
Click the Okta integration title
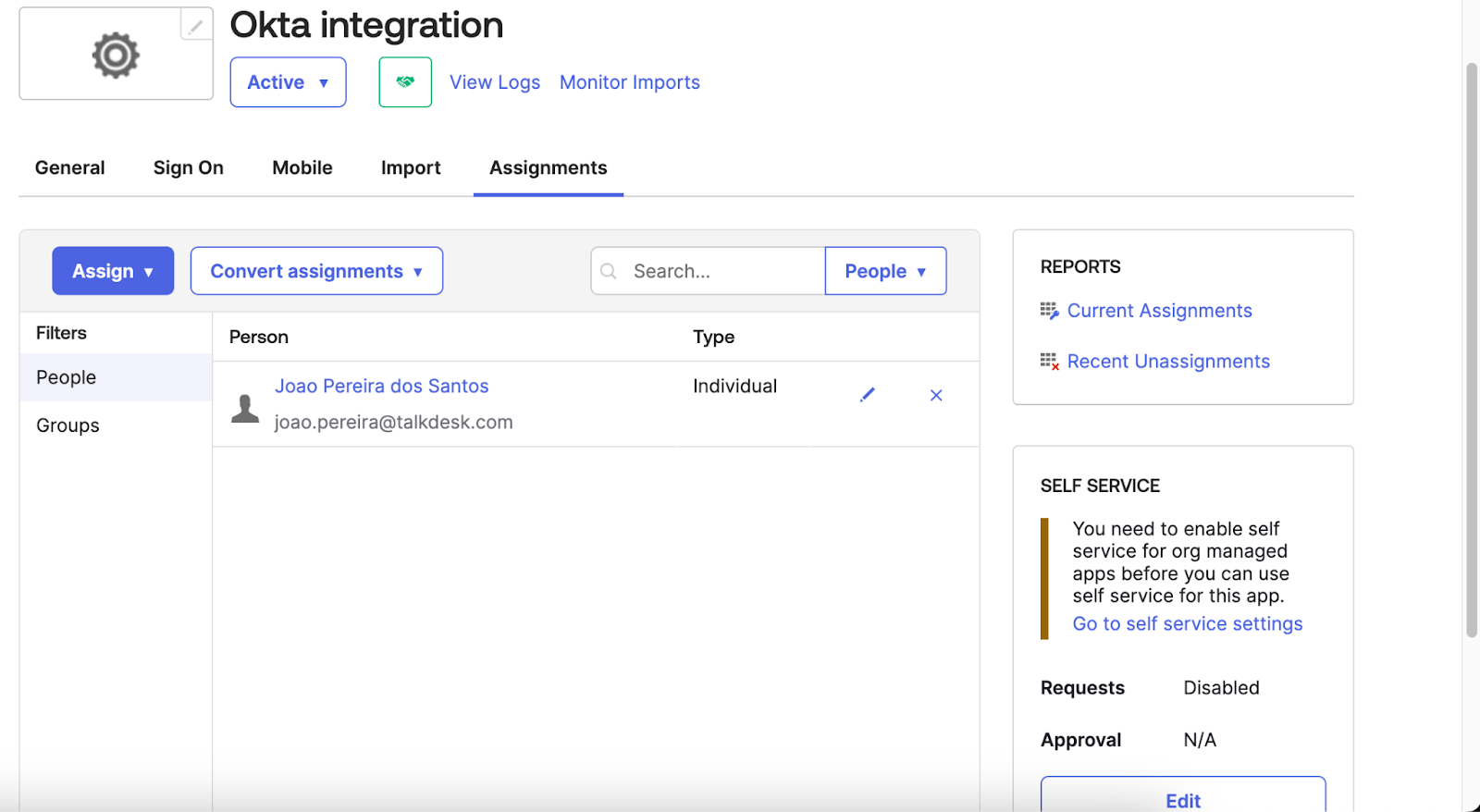click(366, 25)
